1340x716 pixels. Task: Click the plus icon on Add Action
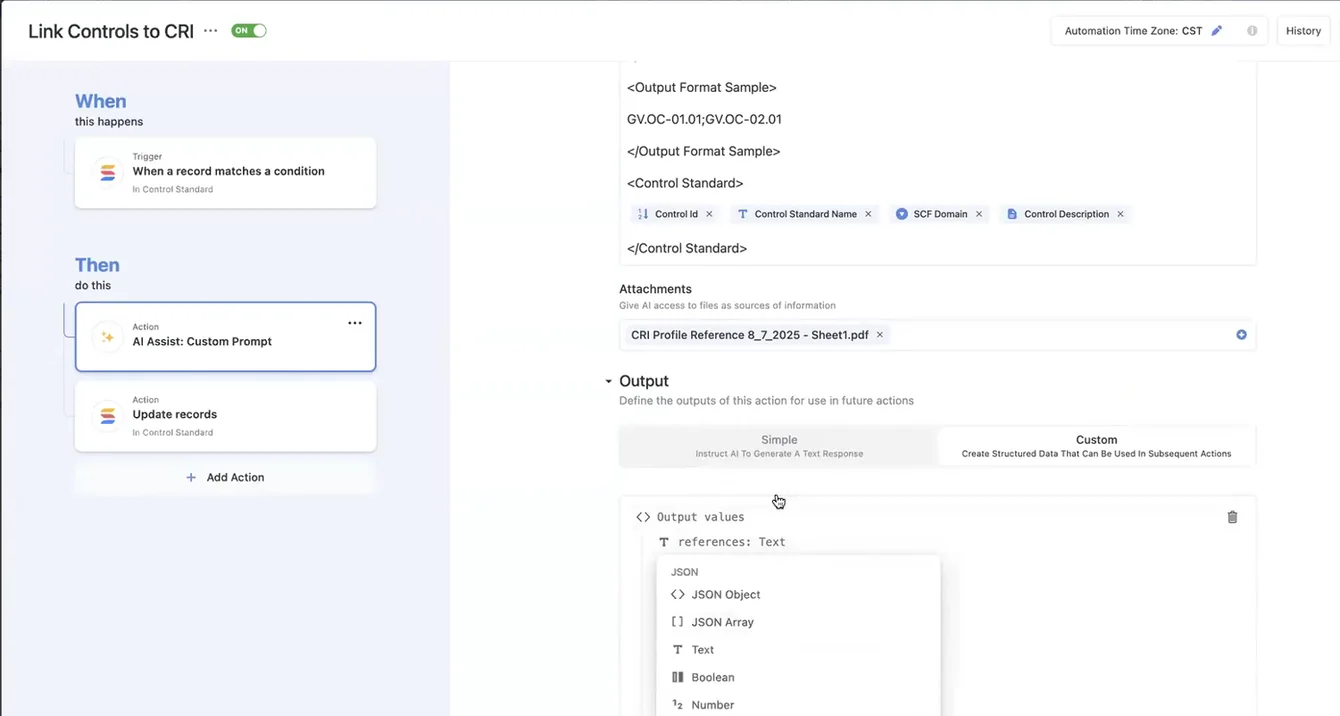click(x=191, y=477)
